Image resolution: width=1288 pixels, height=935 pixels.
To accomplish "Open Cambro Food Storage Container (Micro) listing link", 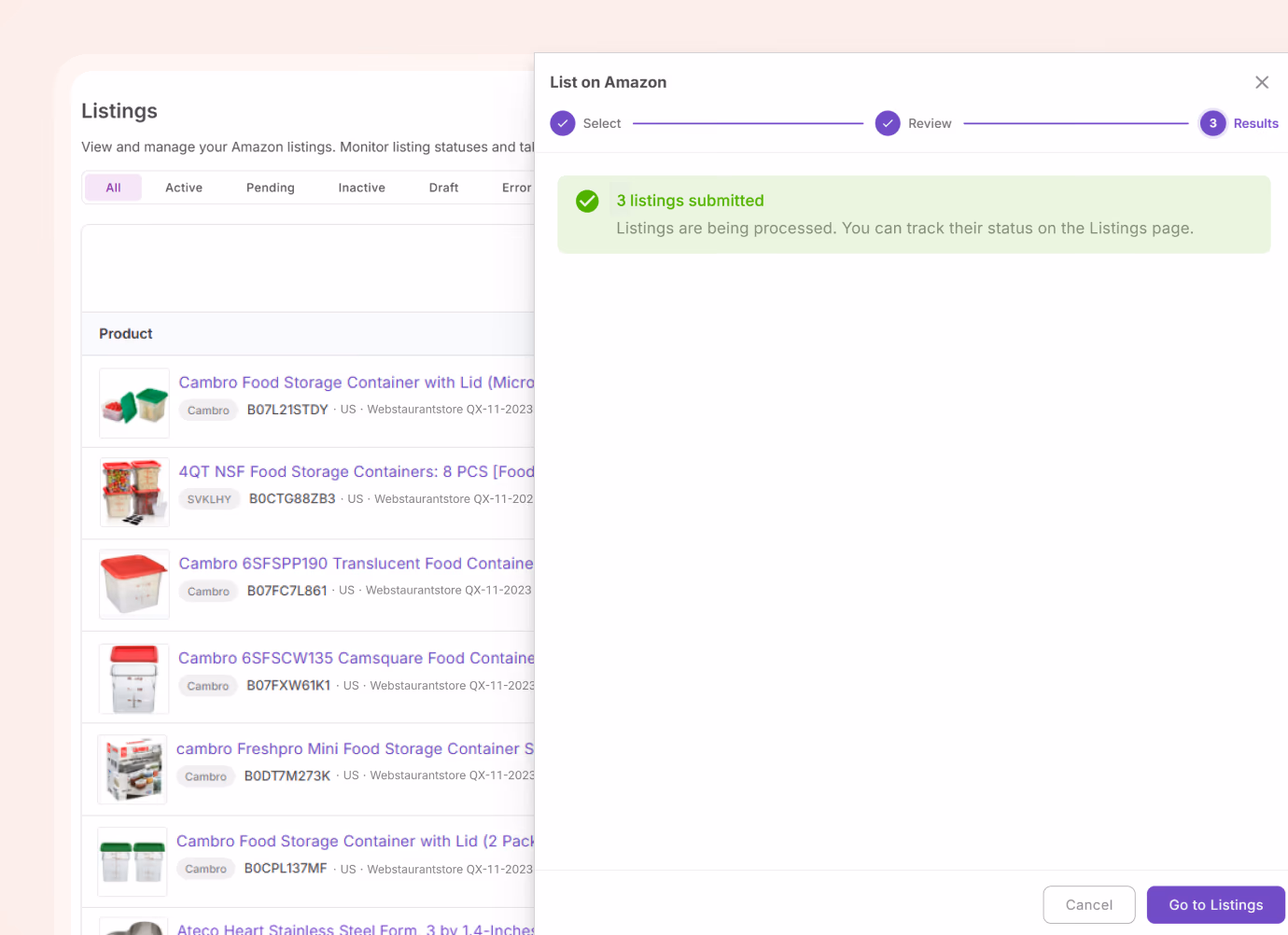I will click(x=357, y=383).
